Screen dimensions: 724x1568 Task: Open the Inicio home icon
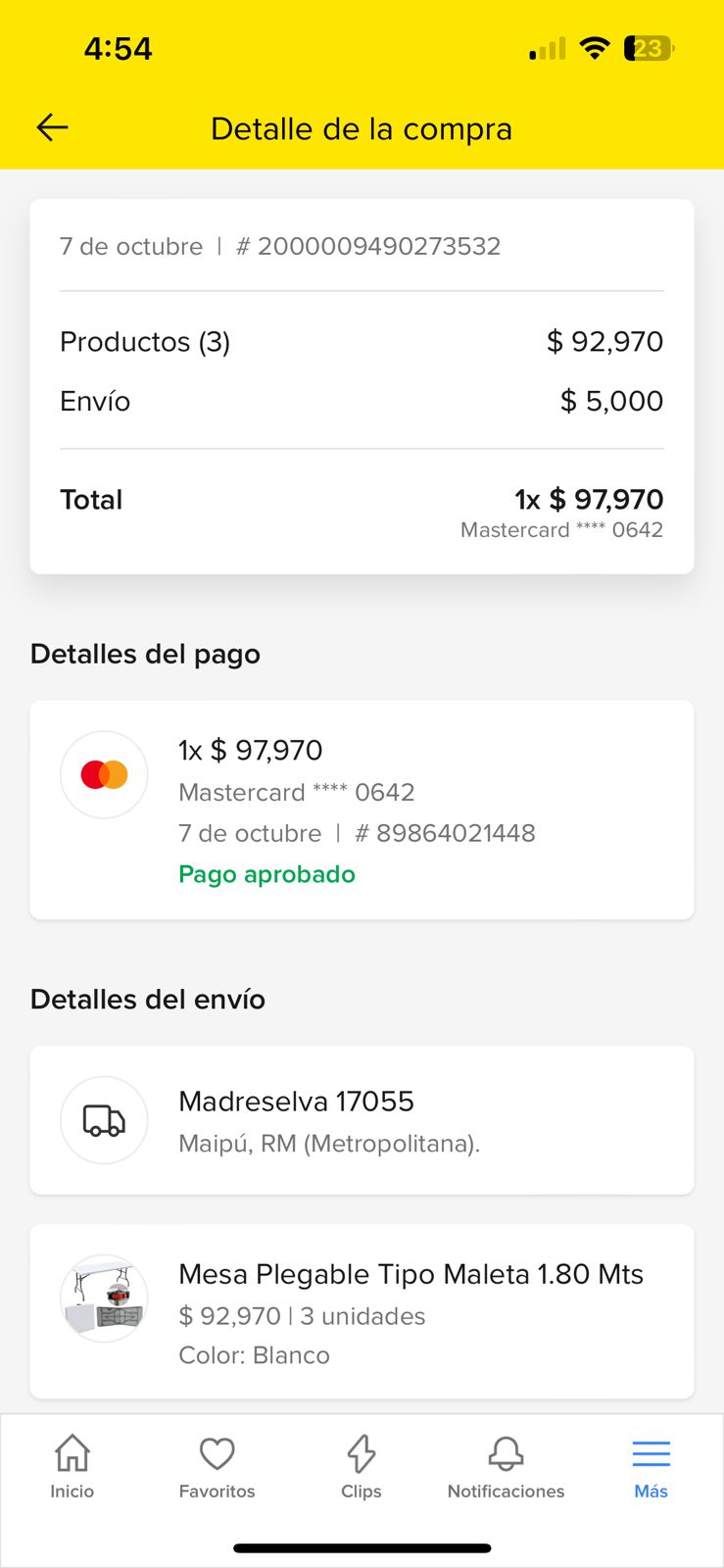(72, 1453)
